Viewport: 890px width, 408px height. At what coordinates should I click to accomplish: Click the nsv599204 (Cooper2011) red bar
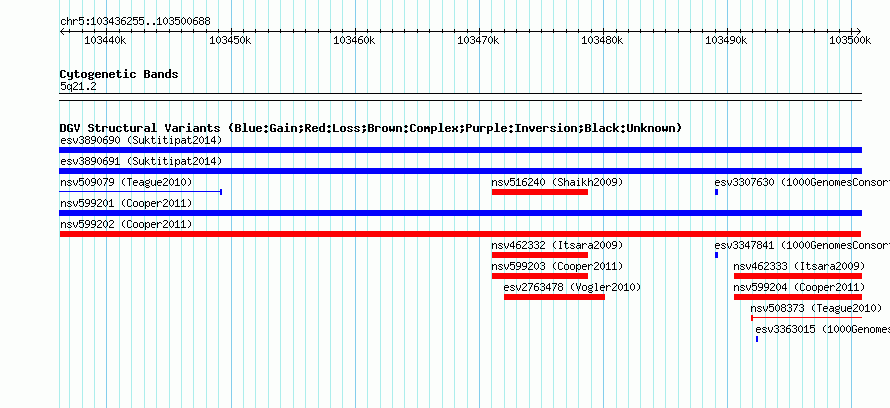[x=797, y=297]
